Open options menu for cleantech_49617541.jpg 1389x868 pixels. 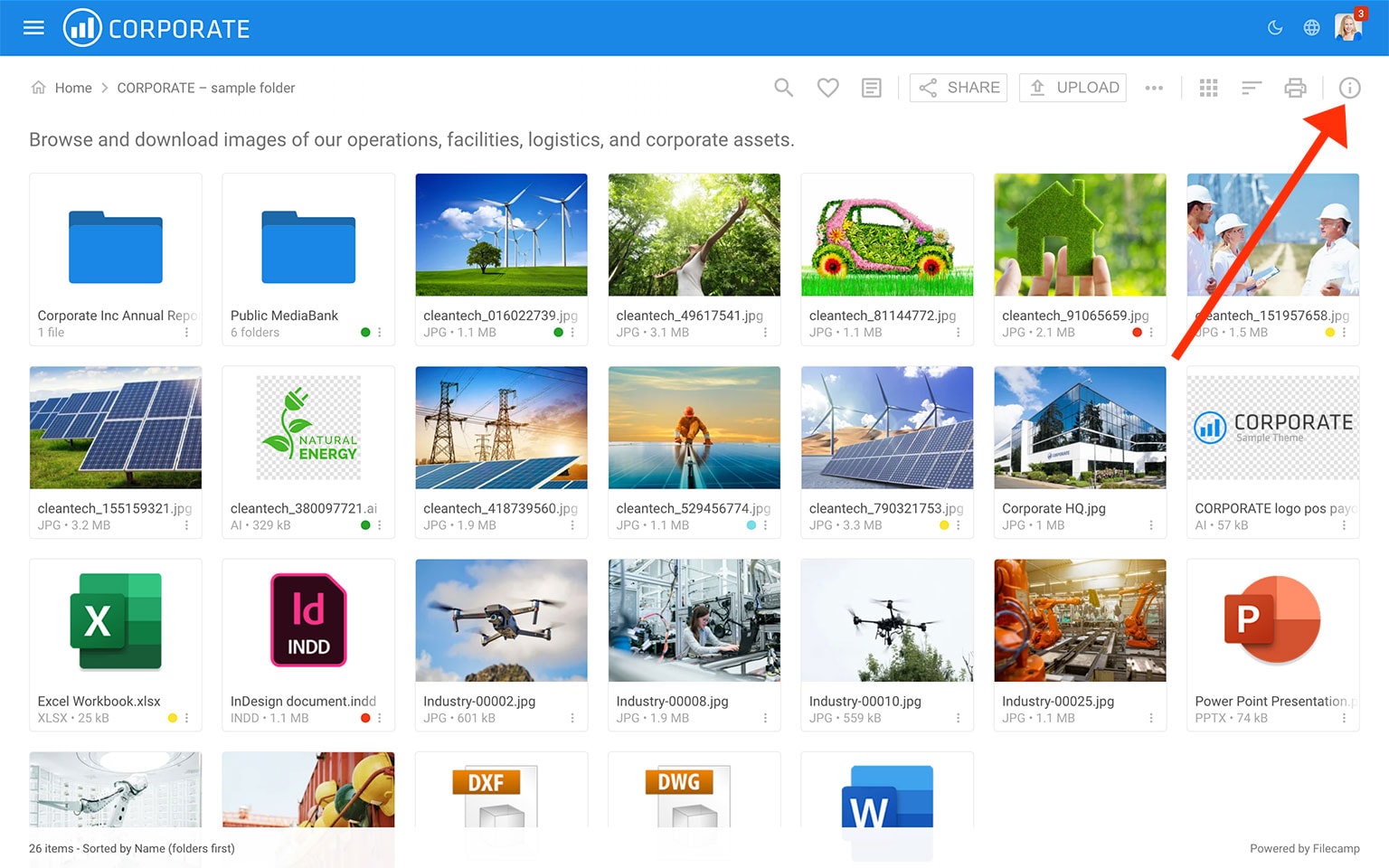coord(765,333)
